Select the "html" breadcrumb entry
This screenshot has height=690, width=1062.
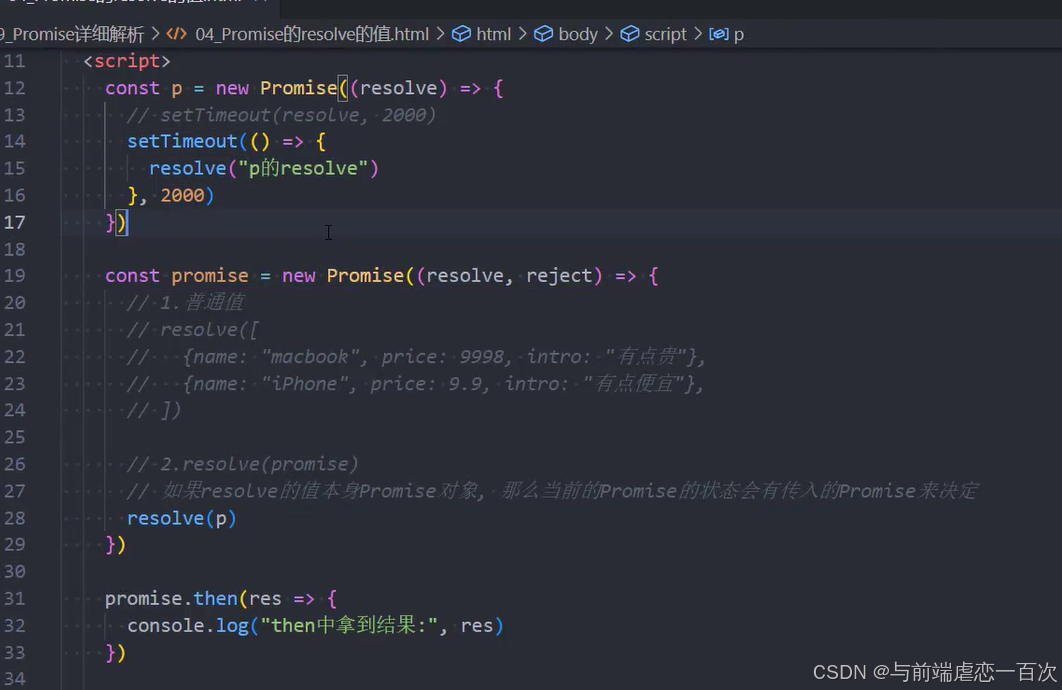coord(492,33)
